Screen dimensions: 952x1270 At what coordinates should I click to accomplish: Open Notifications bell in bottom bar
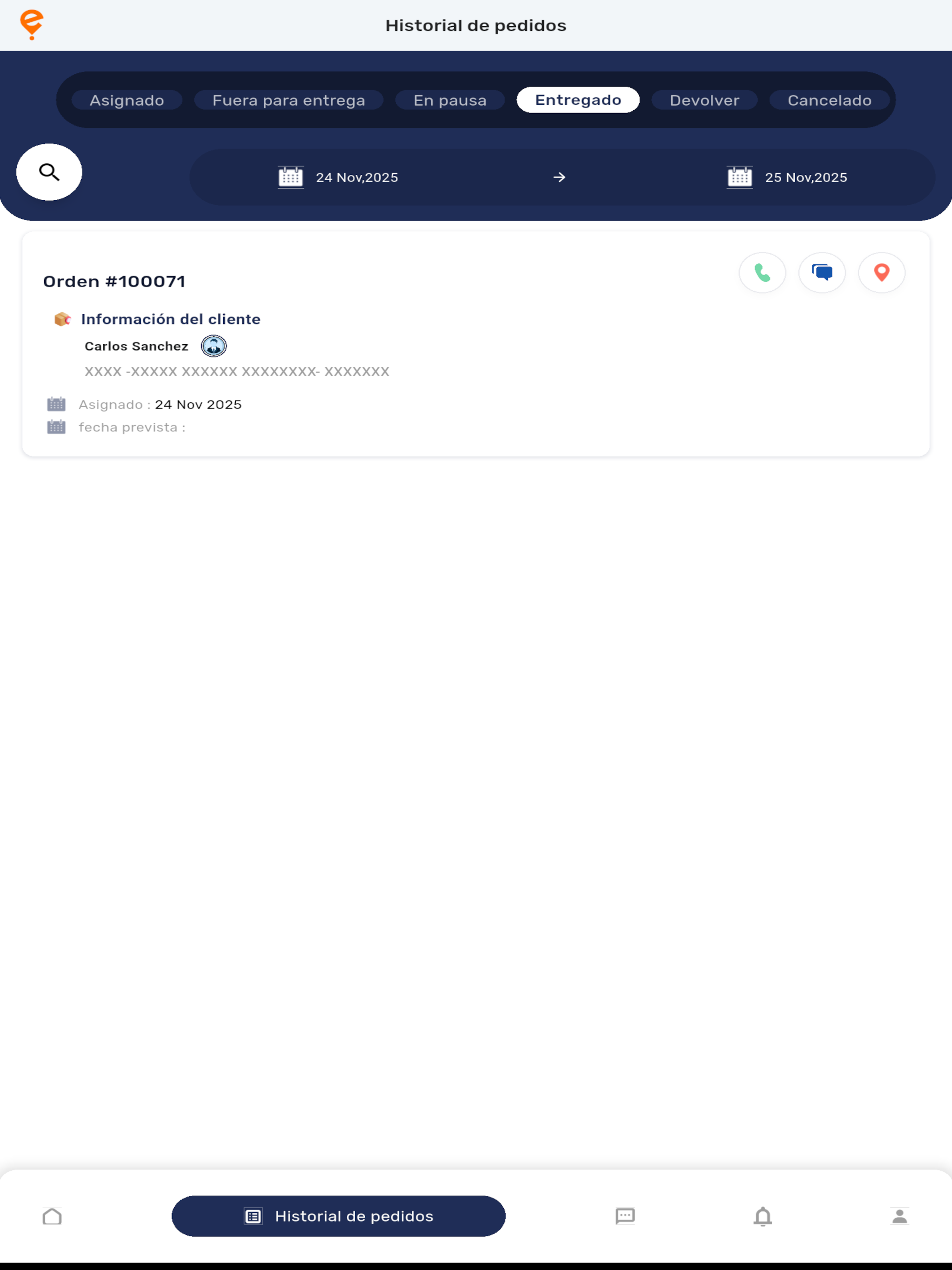click(x=762, y=1216)
